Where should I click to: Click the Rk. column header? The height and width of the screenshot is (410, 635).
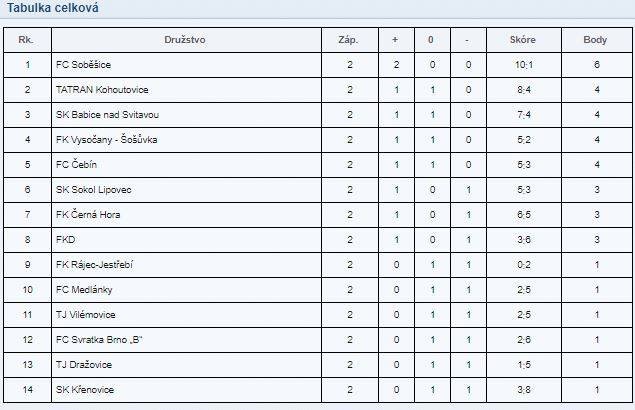tap(26, 40)
